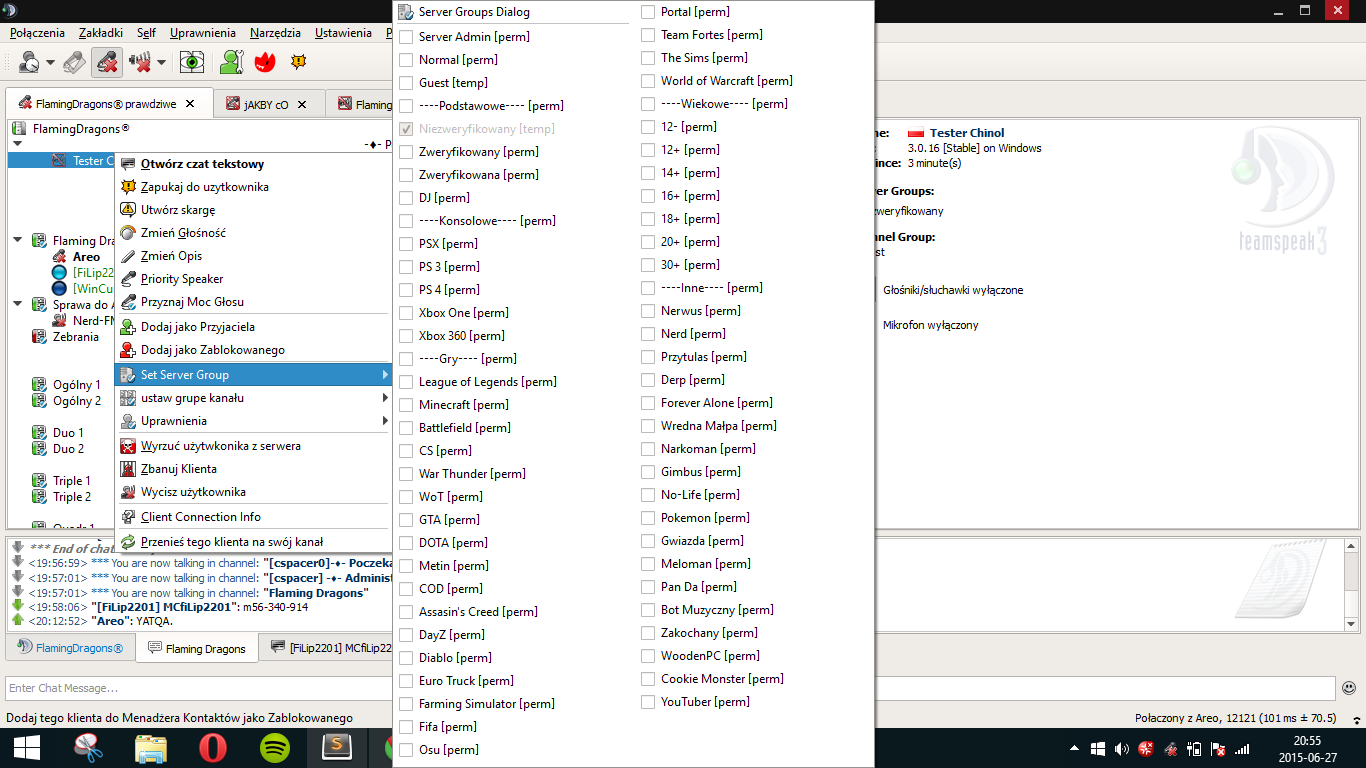1366x768 pixels.
Task: Open Sublime Text from the taskbar
Action: click(x=338, y=748)
